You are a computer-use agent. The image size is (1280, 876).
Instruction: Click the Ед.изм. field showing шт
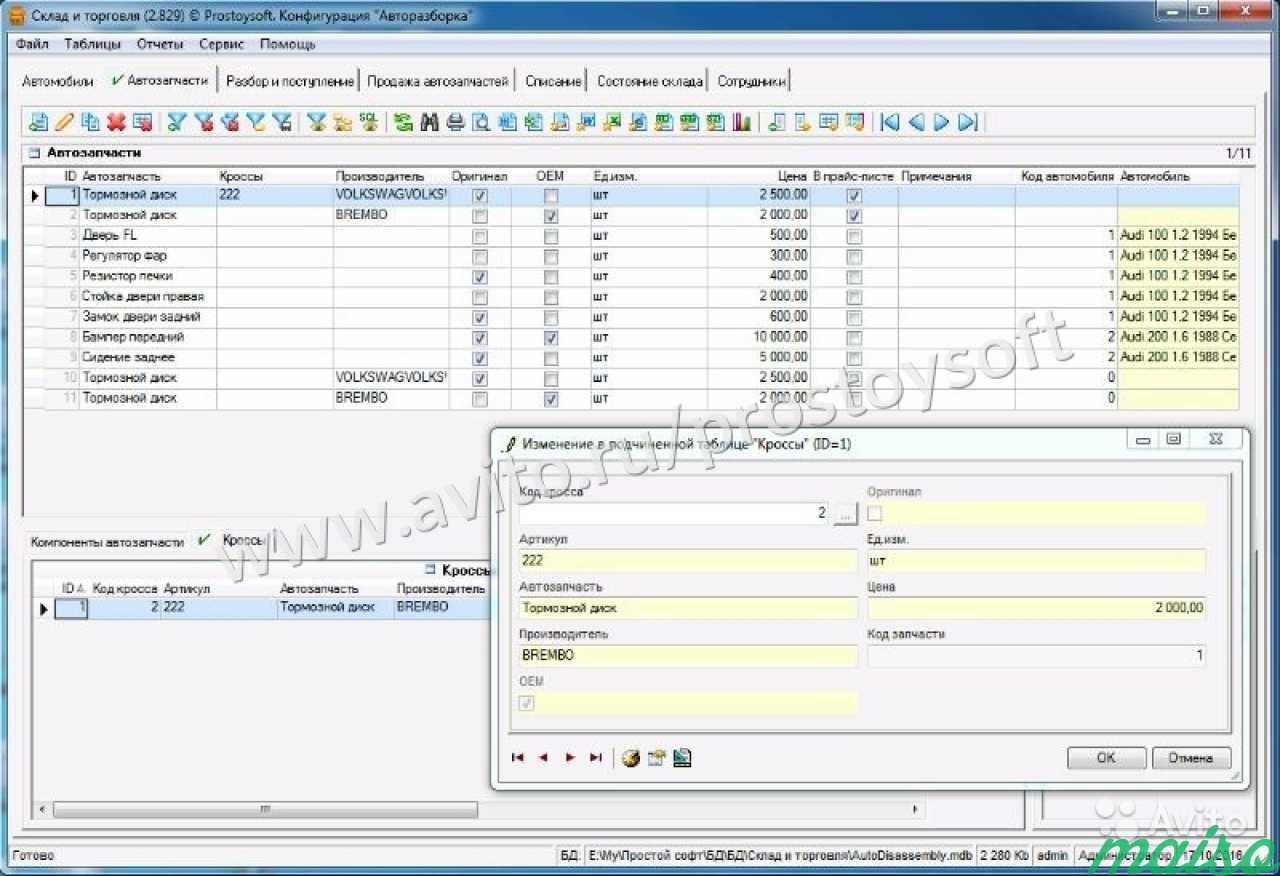point(1036,560)
